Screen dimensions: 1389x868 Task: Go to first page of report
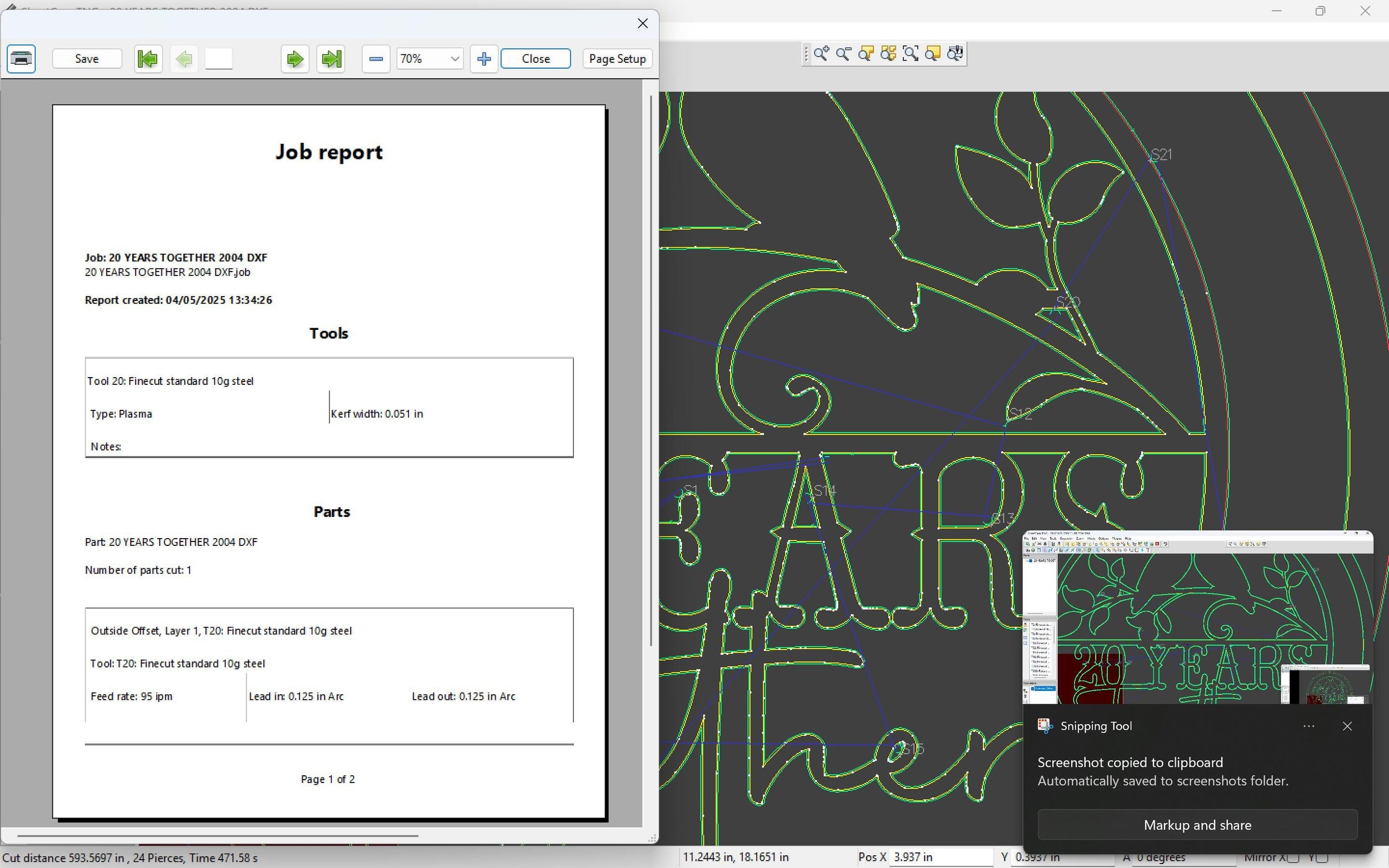148,58
